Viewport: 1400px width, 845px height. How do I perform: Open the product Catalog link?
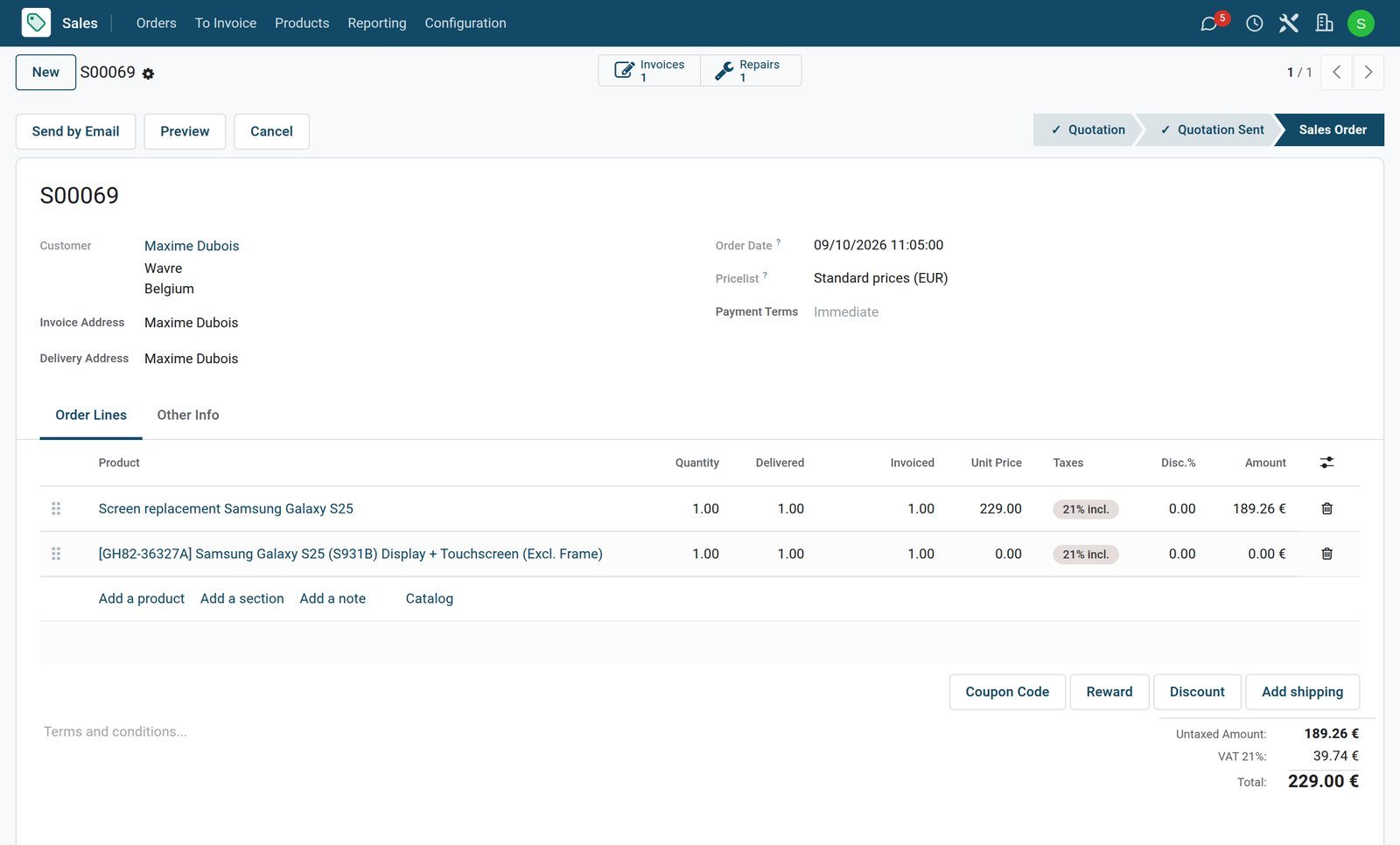[x=430, y=599]
